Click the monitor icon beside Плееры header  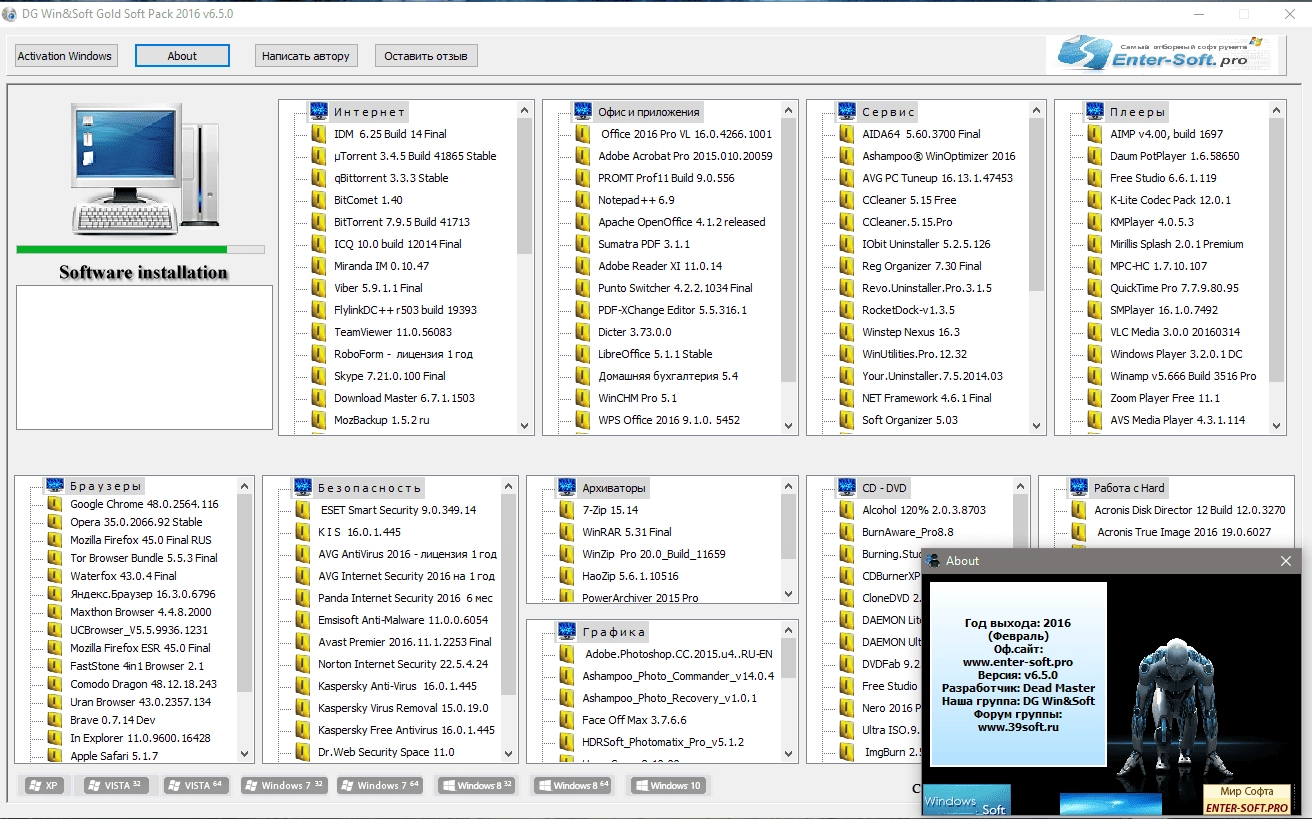click(x=1095, y=111)
